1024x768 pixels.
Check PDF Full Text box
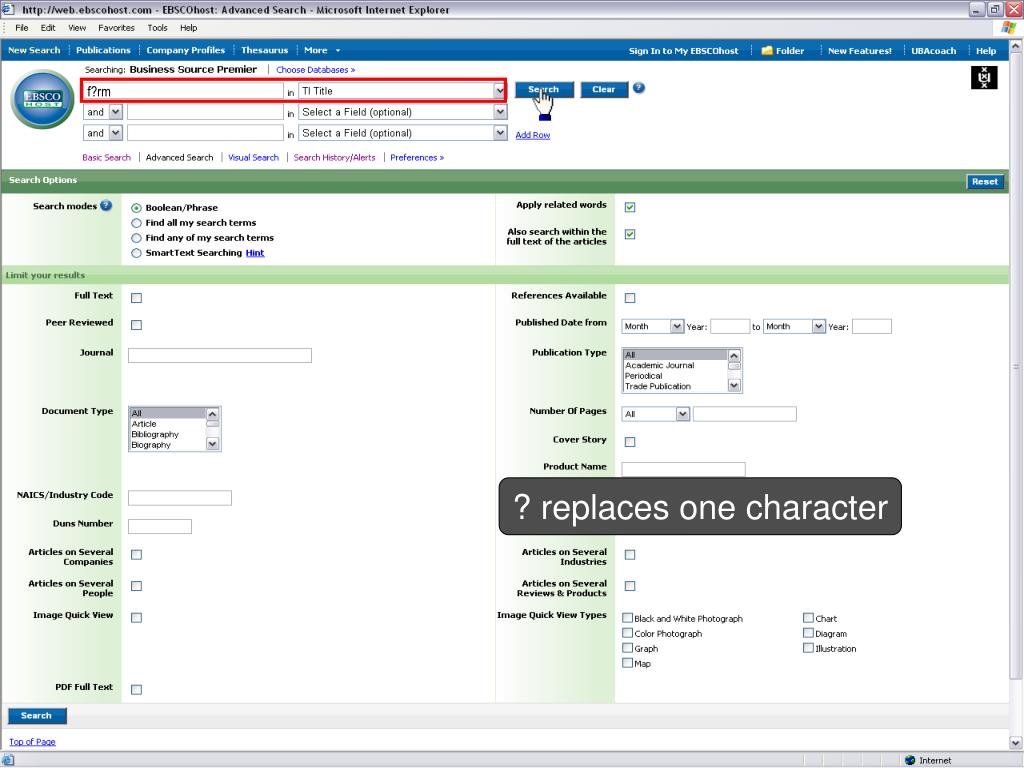tap(136, 690)
